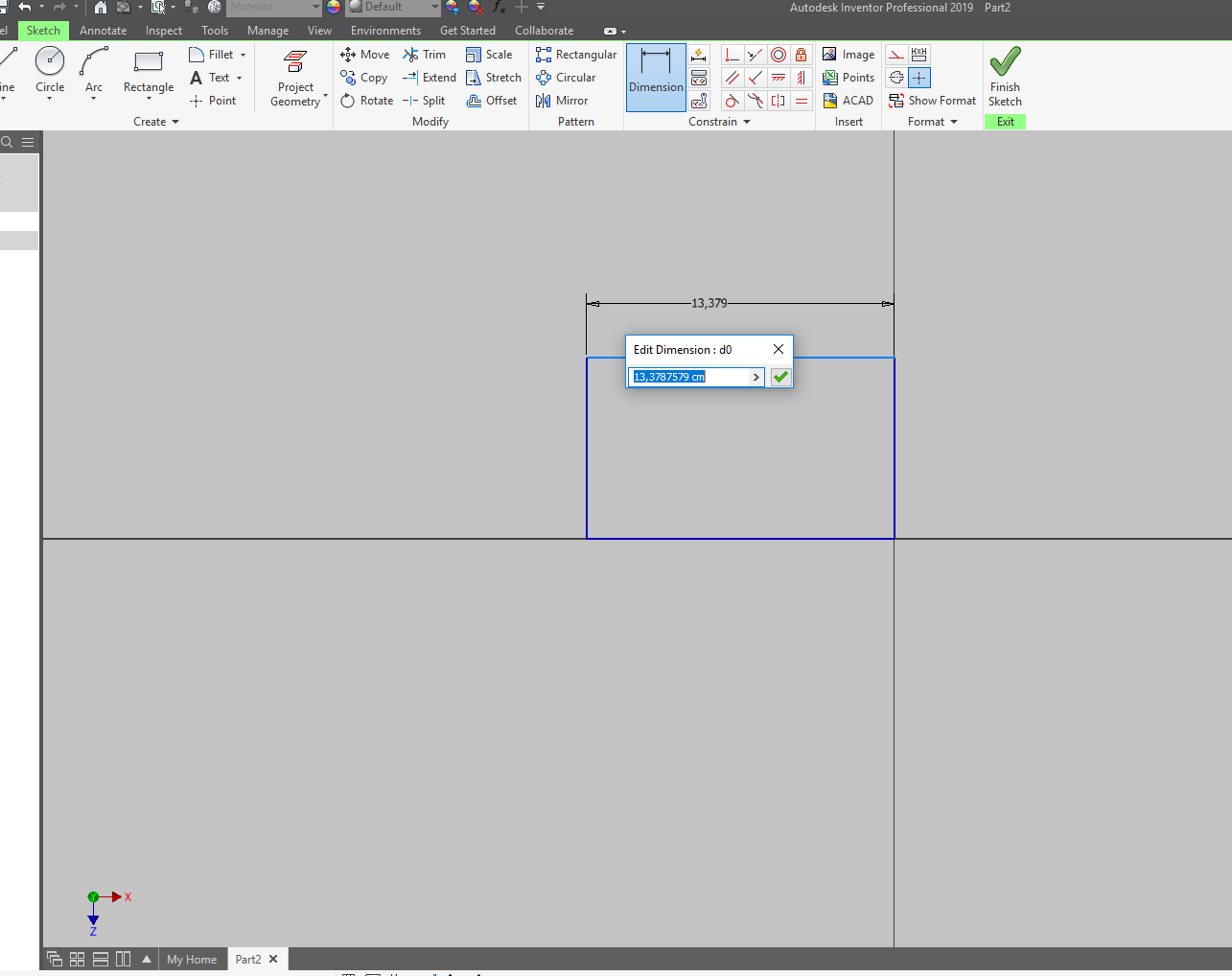Select the Tangent constraint tool
The height and width of the screenshot is (976, 1232).
(732, 101)
